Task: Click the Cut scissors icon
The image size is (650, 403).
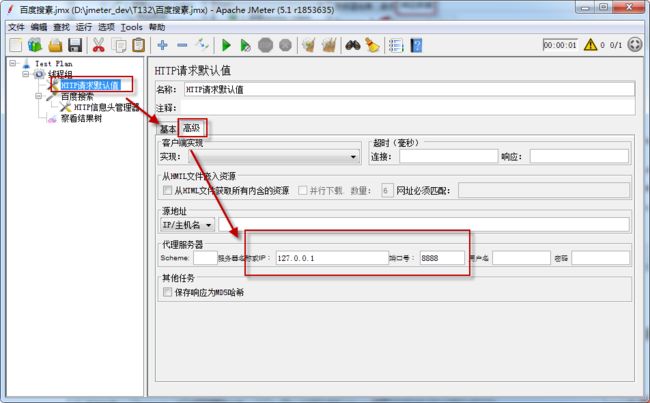Action: 99,45
